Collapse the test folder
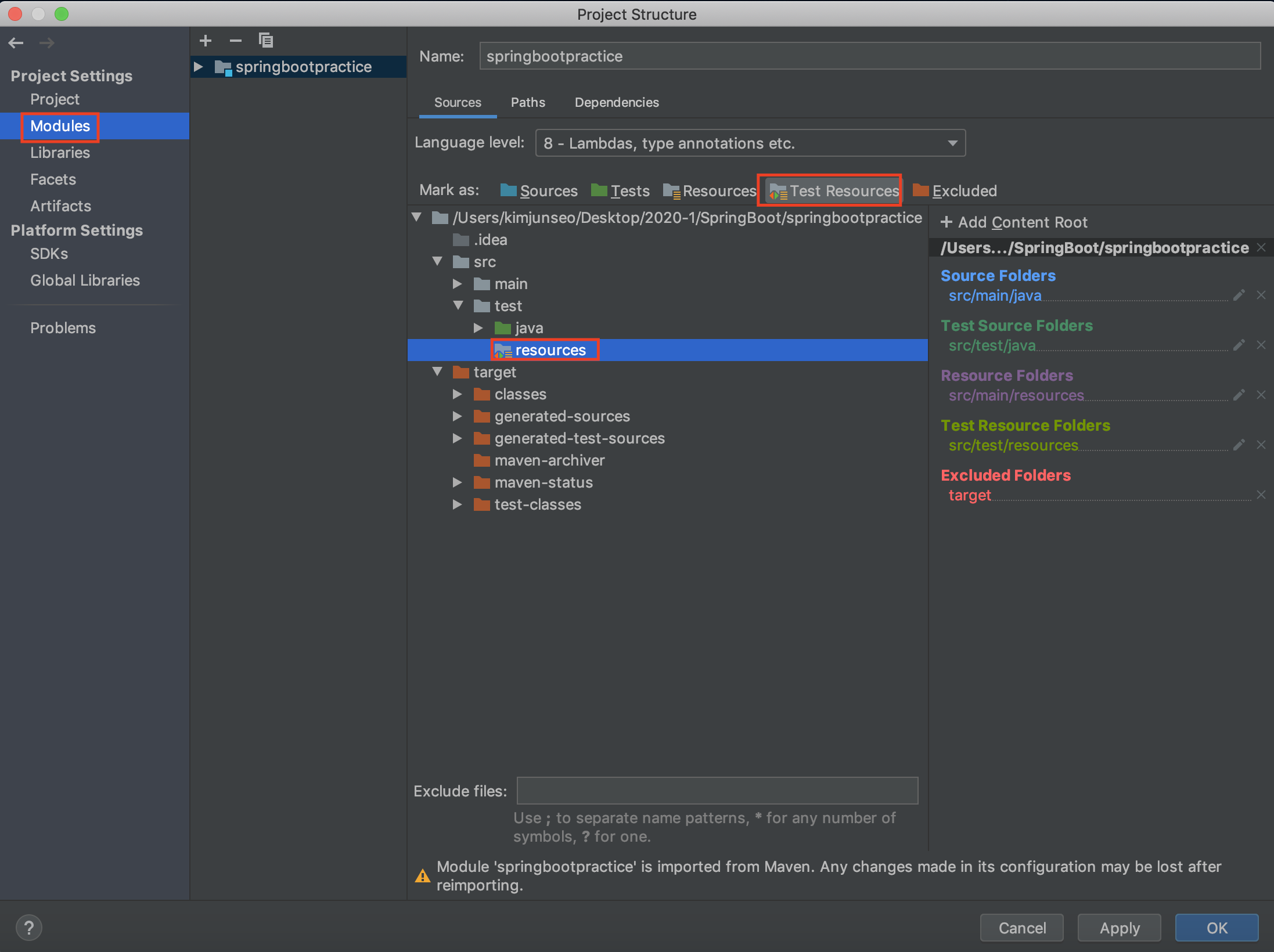Image resolution: width=1274 pixels, height=952 pixels. tap(458, 305)
